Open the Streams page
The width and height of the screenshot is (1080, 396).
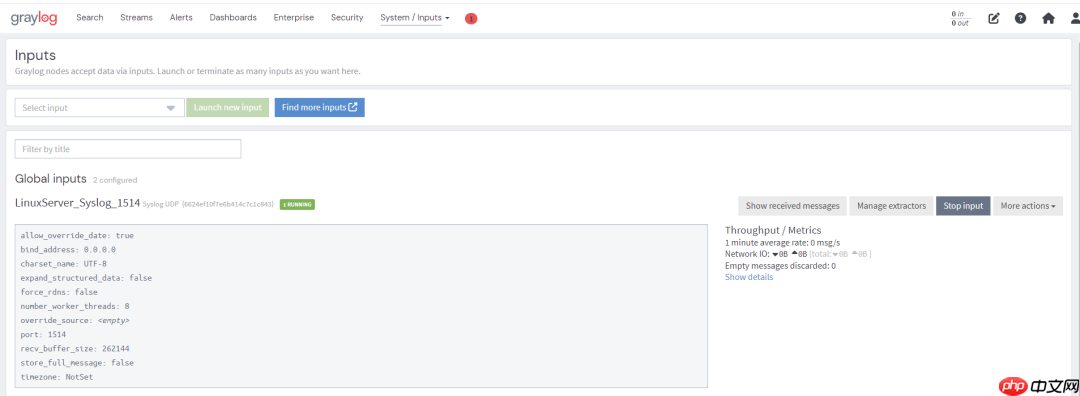[x=136, y=18]
